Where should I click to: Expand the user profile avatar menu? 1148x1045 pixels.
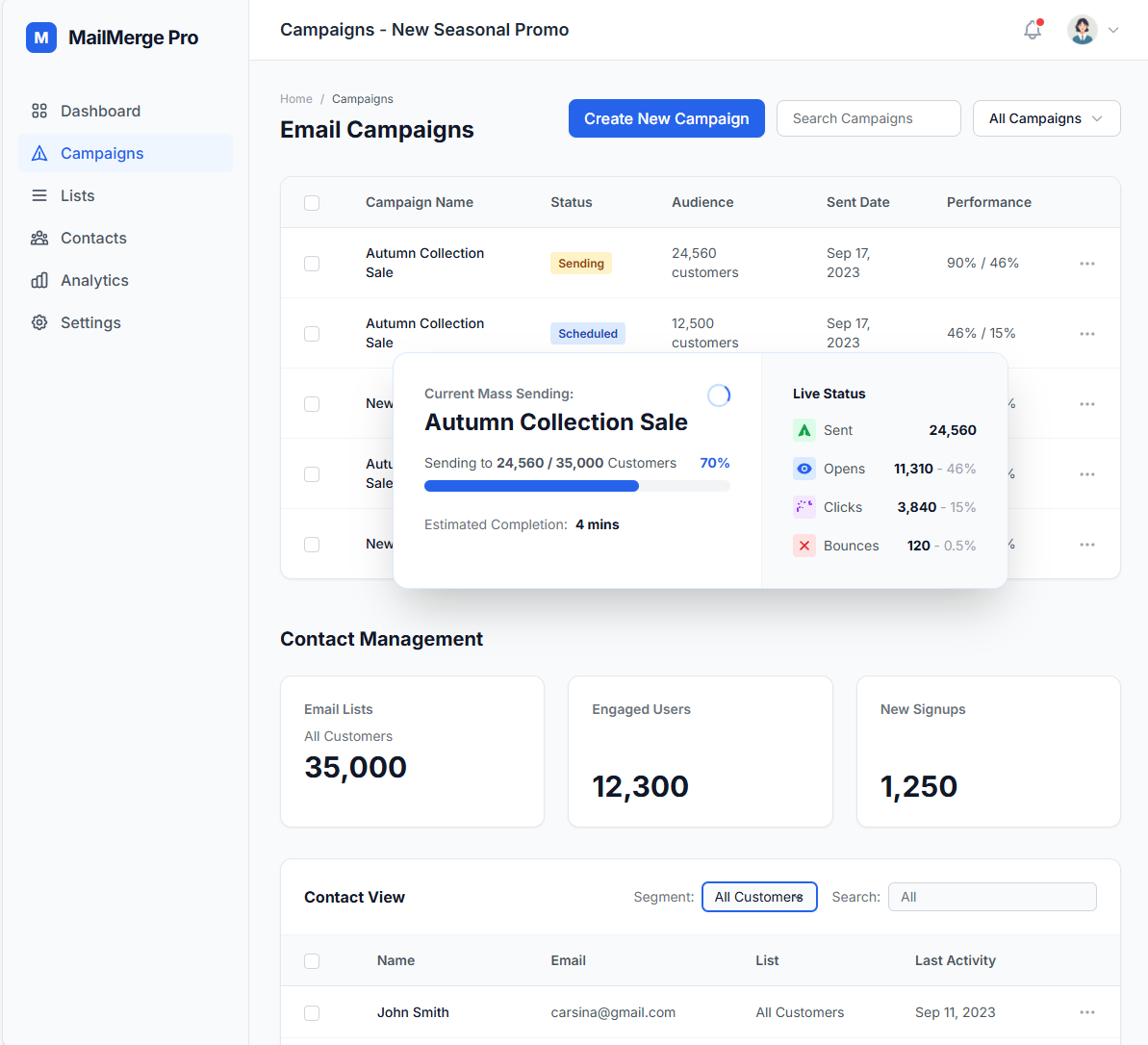click(1083, 30)
